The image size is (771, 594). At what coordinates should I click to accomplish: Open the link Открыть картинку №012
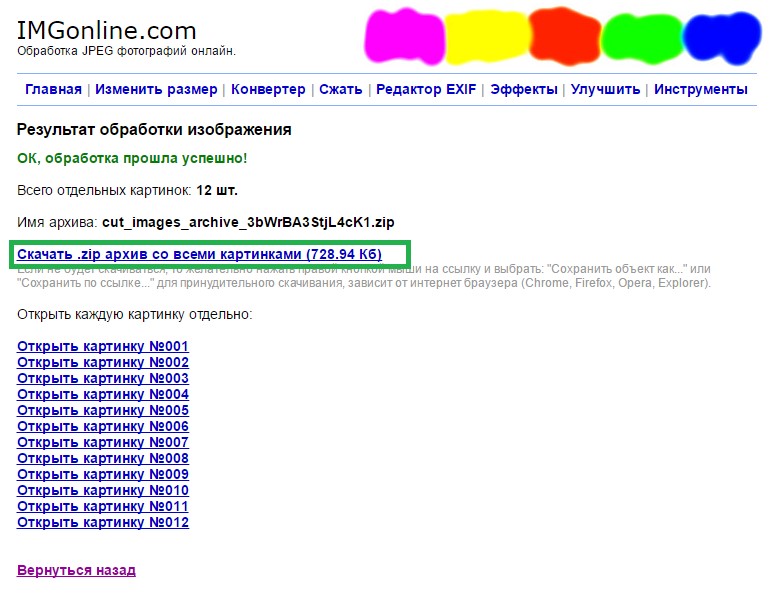click(x=103, y=522)
